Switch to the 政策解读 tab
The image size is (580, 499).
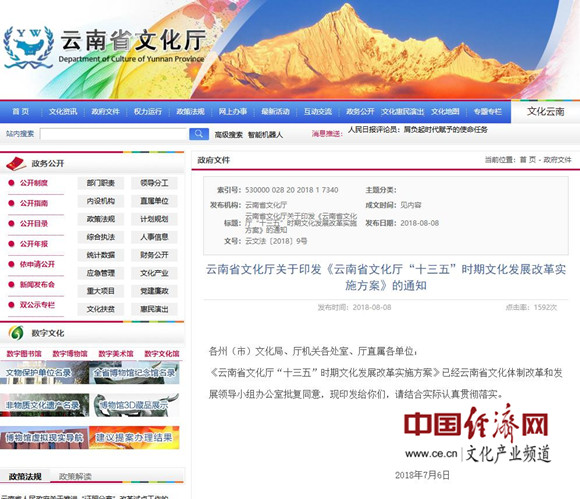click(x=75, y=476)
